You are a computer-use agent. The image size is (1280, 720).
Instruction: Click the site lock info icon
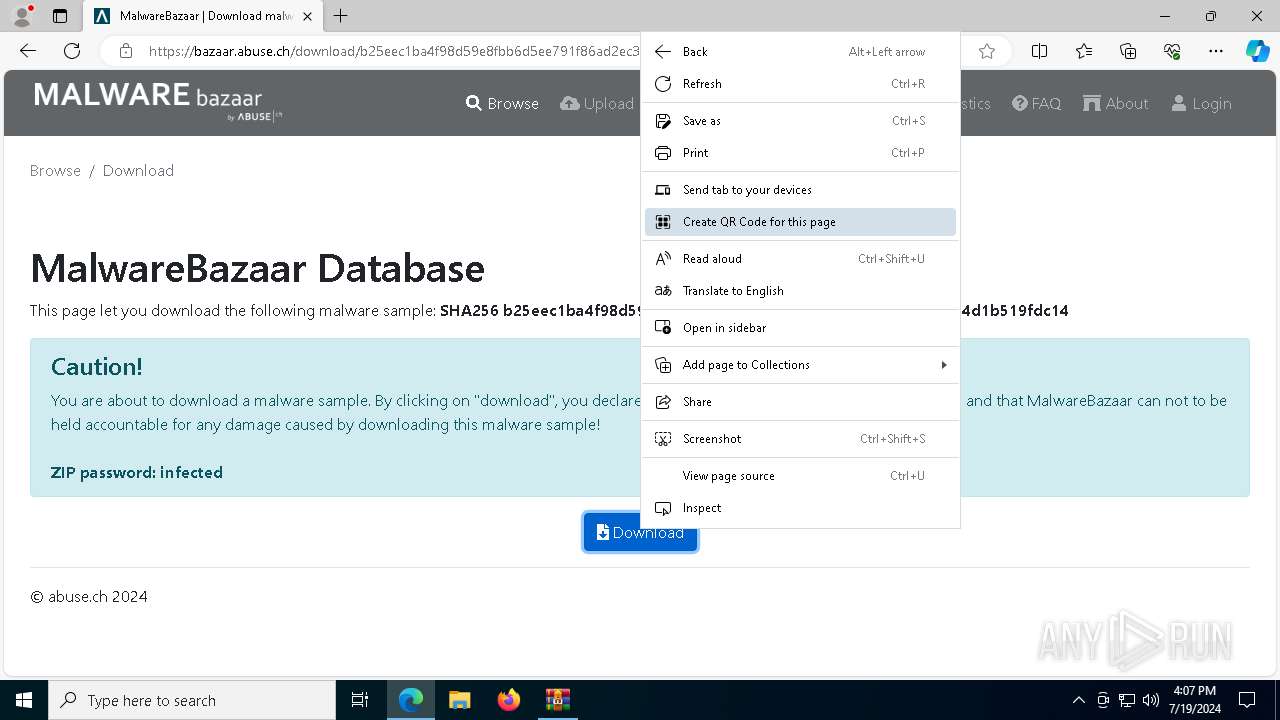coord(125,51)
